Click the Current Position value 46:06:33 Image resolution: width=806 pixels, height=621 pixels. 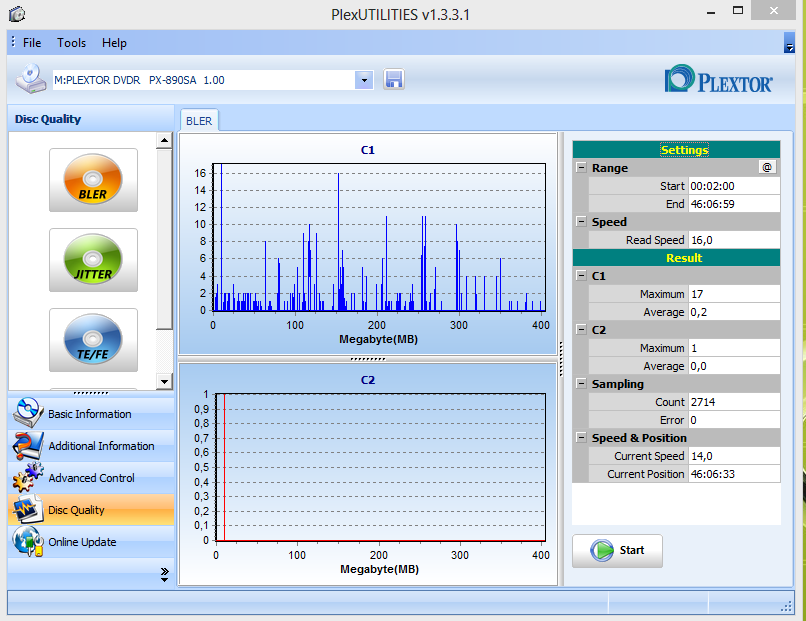pyautogui.click(x=734, y=473)
